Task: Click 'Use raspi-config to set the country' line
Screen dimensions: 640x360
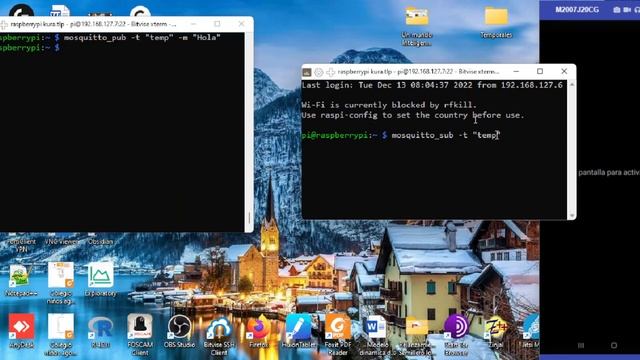Action: tap(413, 115)
